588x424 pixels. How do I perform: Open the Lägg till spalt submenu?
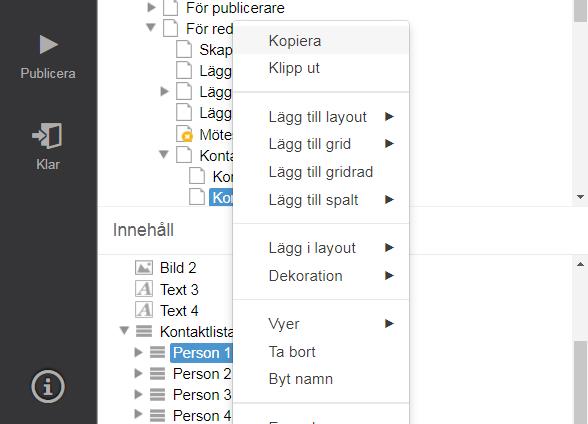coord(321,200)
